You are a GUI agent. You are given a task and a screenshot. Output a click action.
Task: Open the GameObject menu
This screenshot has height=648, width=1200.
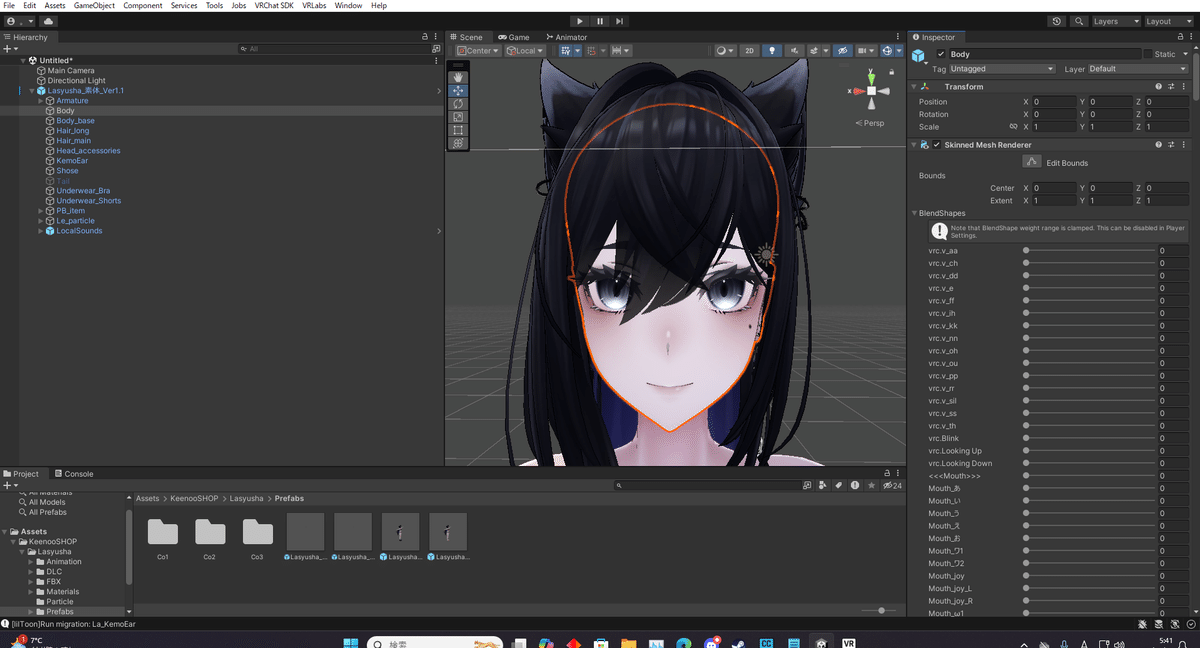94,6
